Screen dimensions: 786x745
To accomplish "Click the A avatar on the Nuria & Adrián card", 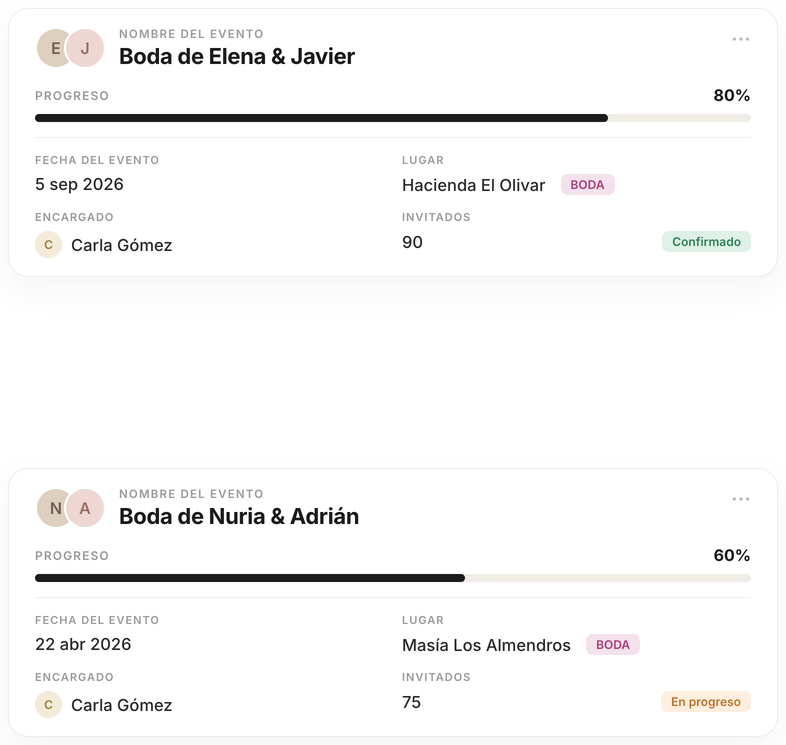I will (85, 508).
